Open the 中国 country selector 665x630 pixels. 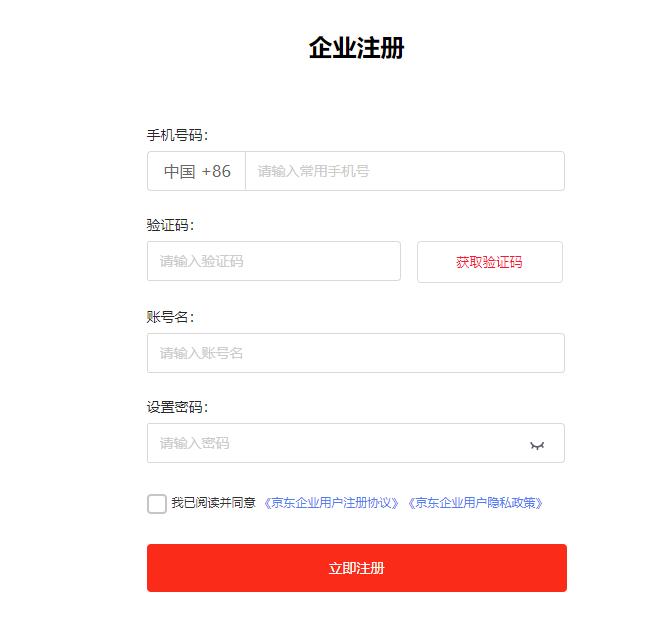[180, 171]
